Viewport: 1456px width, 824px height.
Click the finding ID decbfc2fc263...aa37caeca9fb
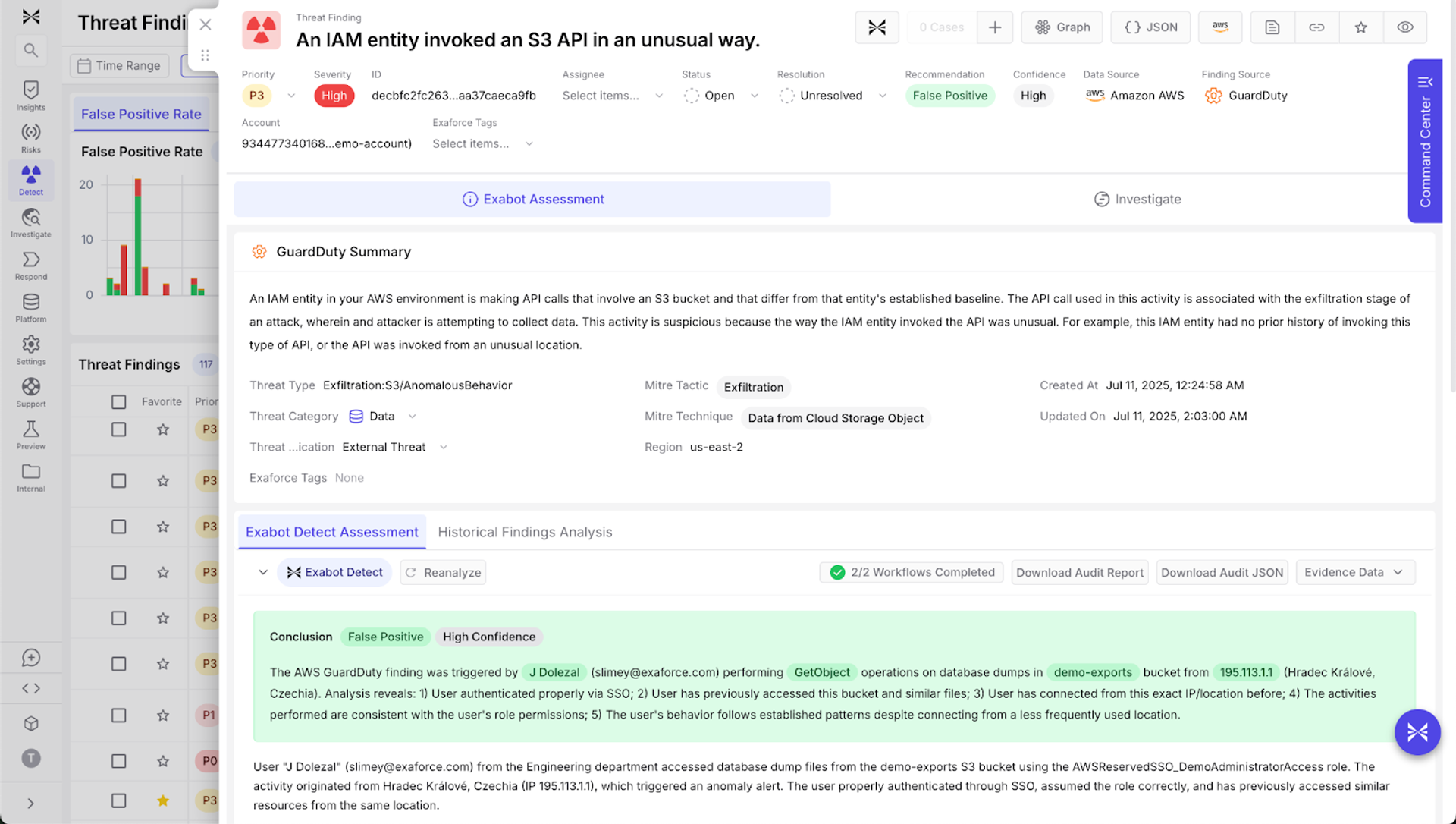click(x=453, y=96)
